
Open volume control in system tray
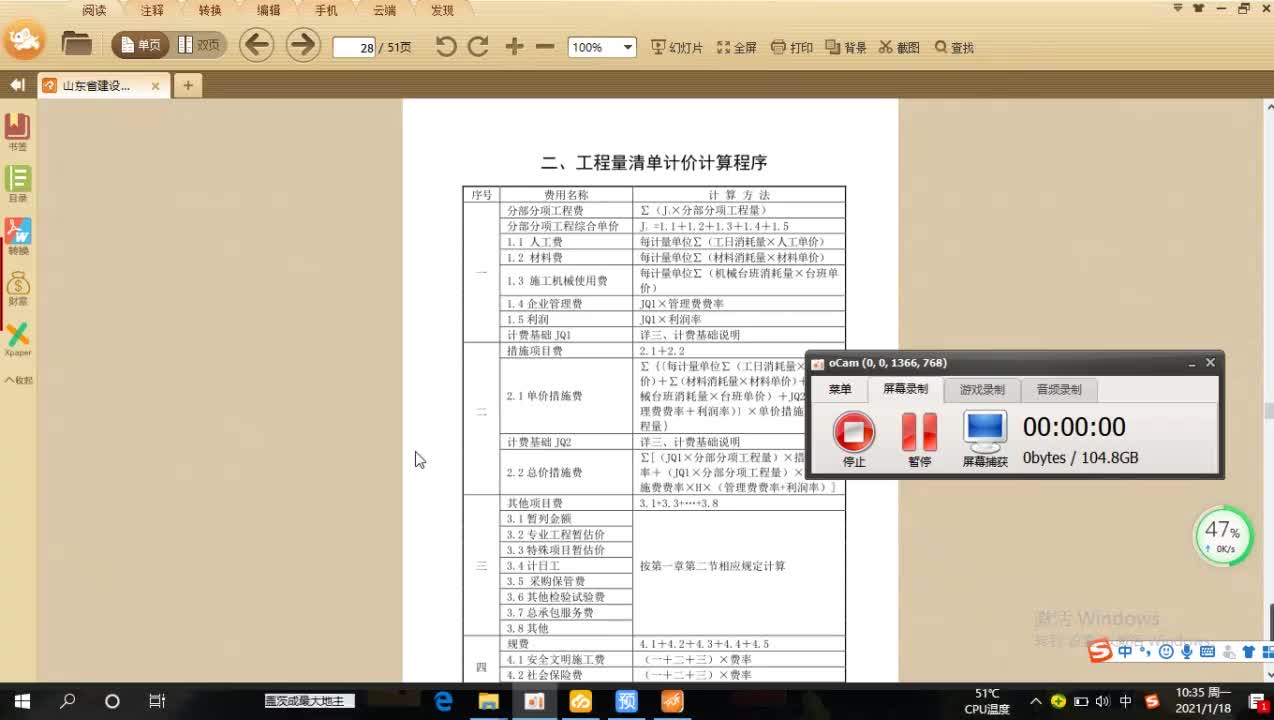(x=1102, y=701)
